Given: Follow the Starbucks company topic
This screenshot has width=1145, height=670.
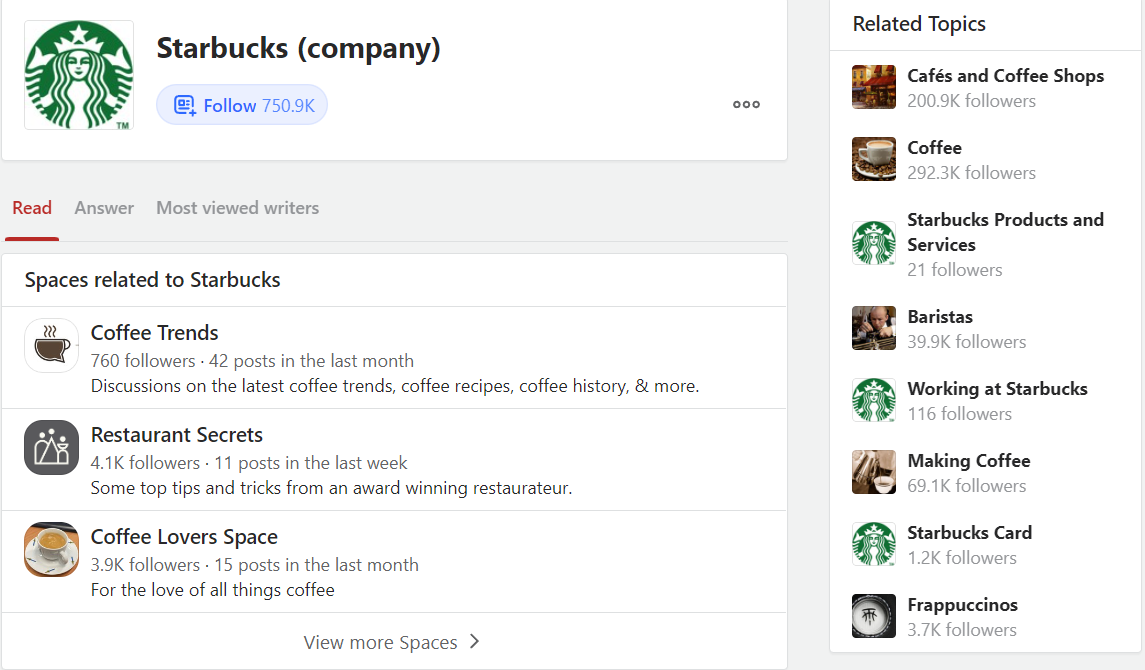Looking at the screenshot, I should 242,105.
